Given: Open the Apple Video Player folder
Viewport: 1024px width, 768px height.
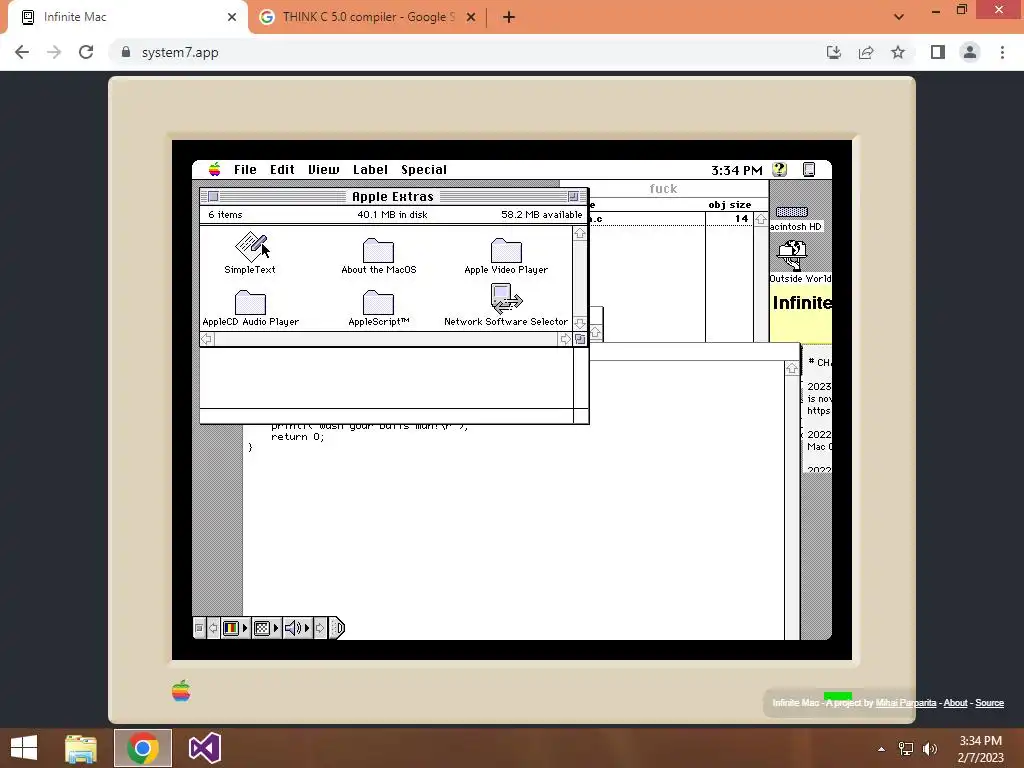Looking at the screenshot, I should point(506,250).
